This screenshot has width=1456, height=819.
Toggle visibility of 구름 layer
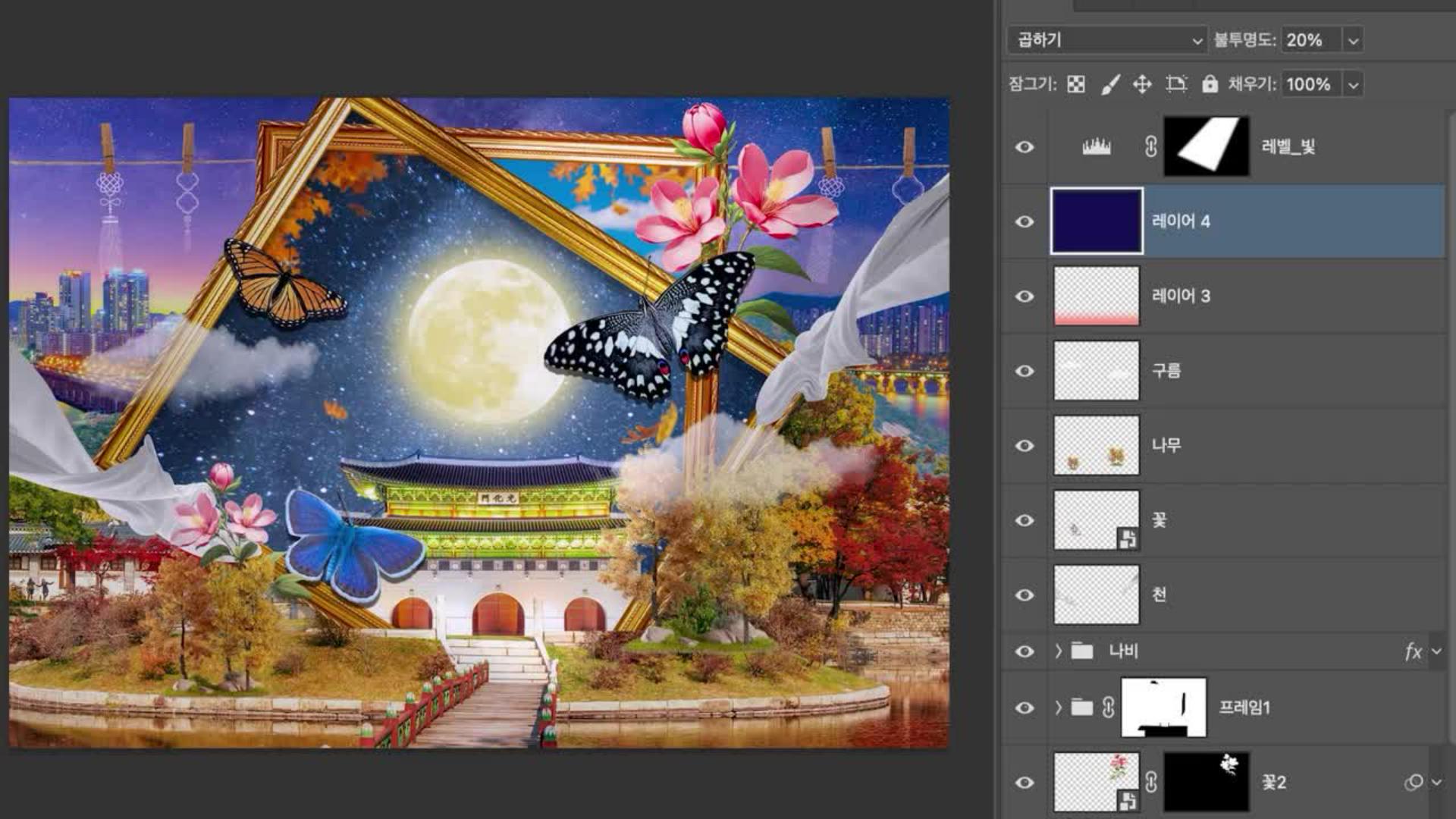click(1025, 371)
